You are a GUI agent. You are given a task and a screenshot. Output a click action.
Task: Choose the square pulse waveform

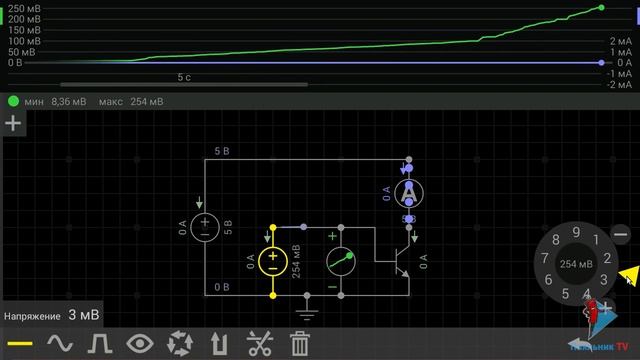pyautogui.click(x=100, y=343)
